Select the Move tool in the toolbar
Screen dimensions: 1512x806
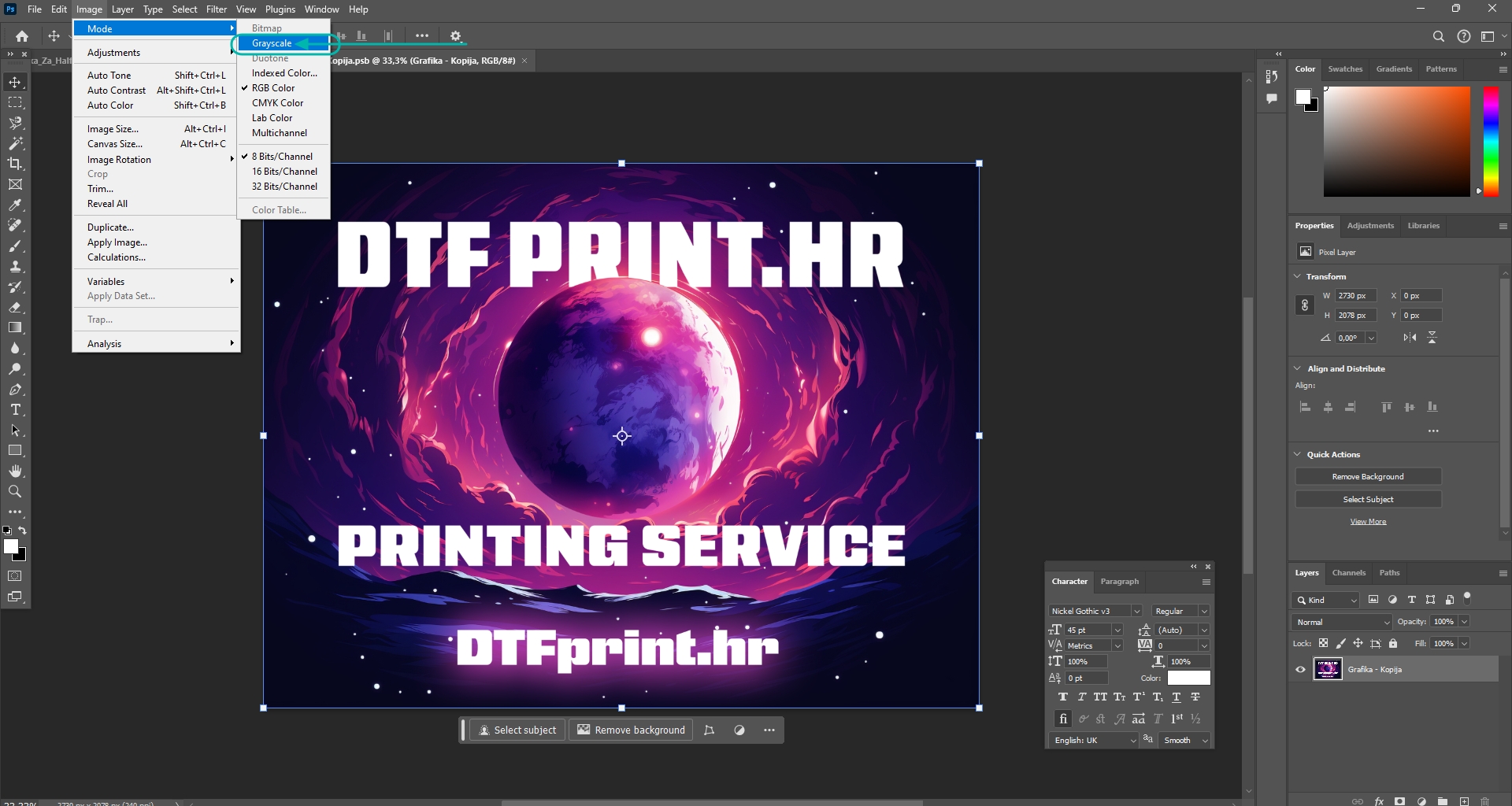point(15,82)
